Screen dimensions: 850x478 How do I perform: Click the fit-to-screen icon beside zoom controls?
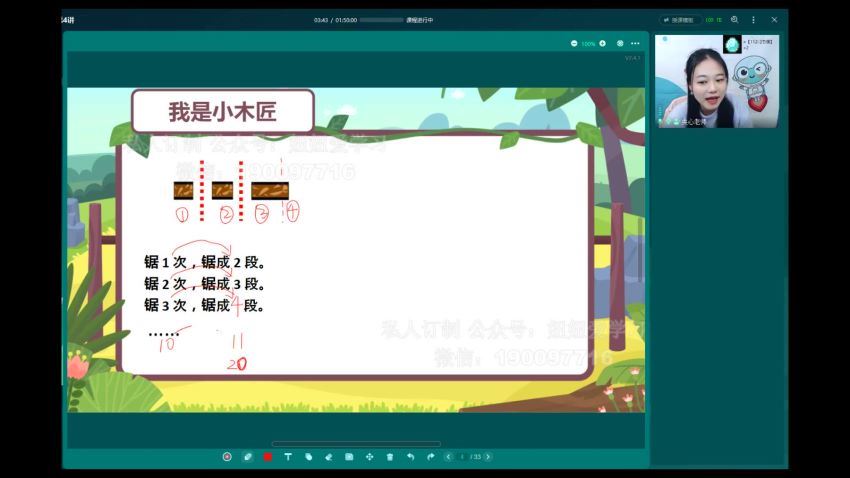coord(620,43)
